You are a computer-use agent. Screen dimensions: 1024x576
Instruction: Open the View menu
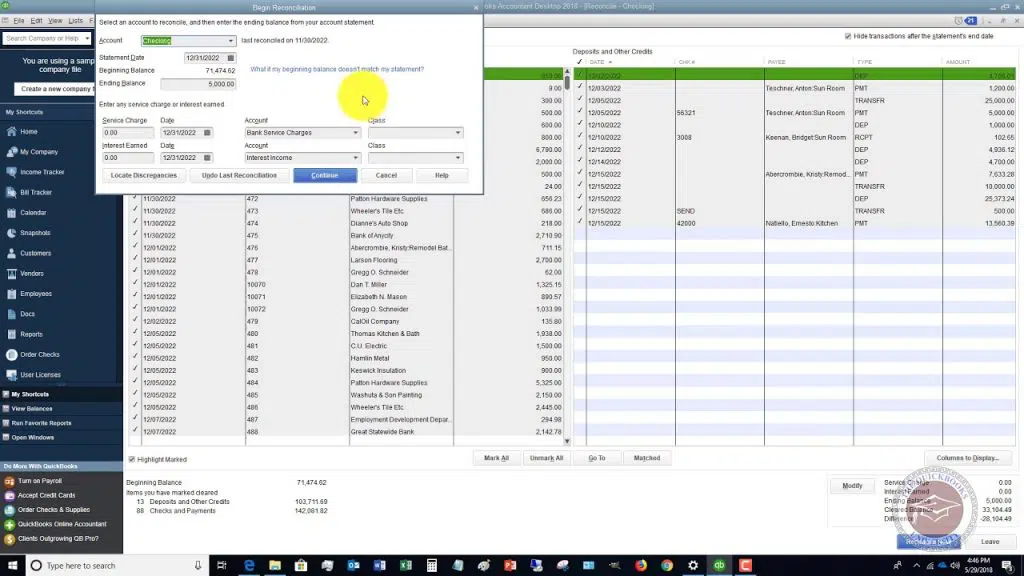pyautogui.click(x=55, y=21)
